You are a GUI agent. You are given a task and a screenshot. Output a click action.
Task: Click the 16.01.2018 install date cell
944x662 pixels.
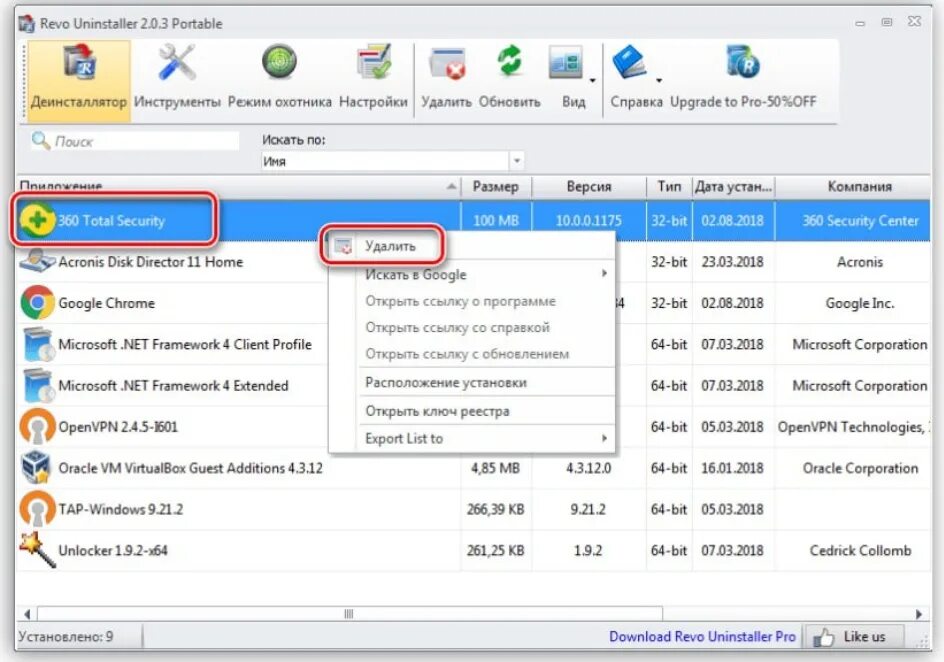pos(732,468)
